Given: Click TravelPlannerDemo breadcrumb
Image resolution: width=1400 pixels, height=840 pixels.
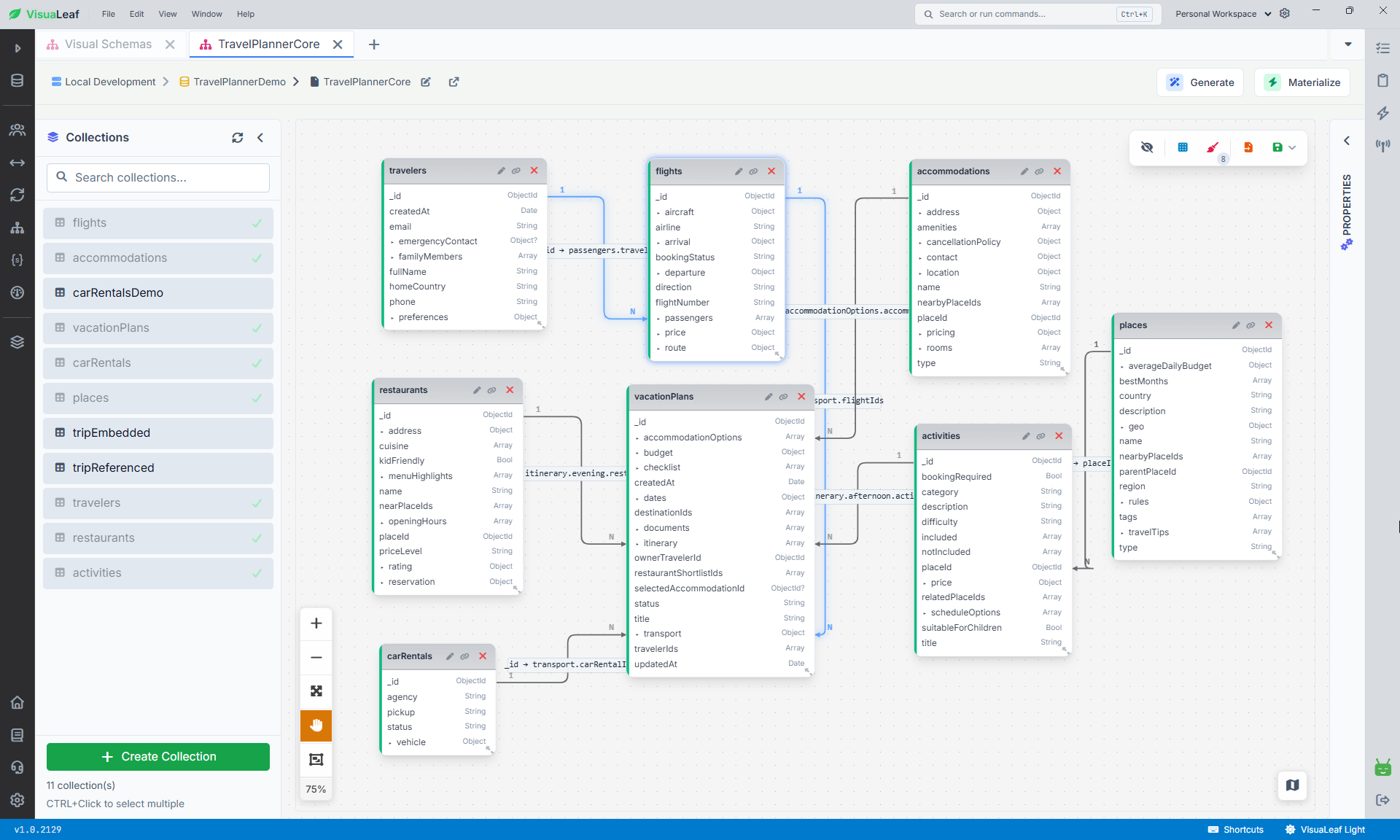Looking at the screenshot, I should tap(233, 82).
